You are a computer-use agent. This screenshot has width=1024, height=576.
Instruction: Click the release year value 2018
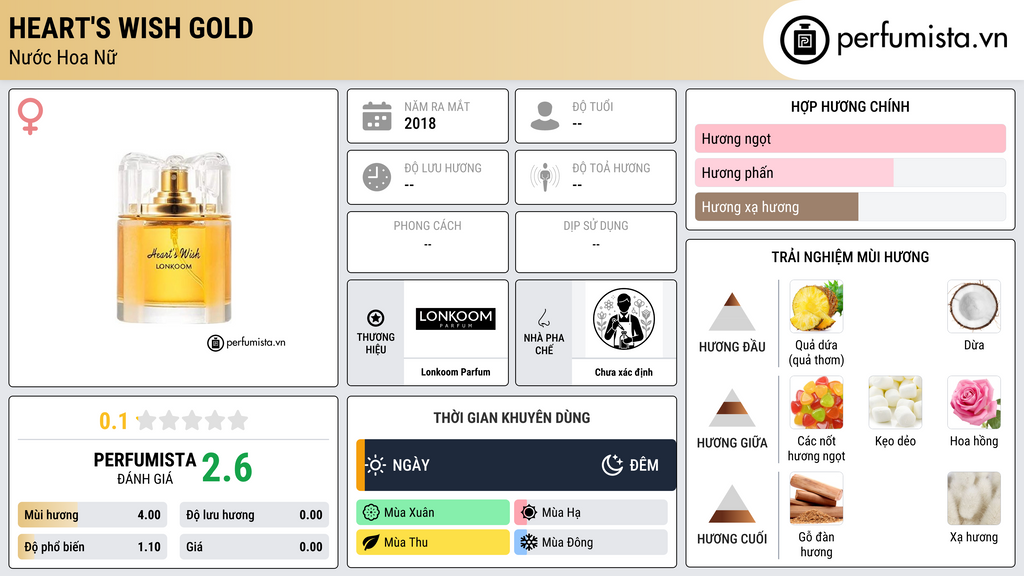pos(420,123)
